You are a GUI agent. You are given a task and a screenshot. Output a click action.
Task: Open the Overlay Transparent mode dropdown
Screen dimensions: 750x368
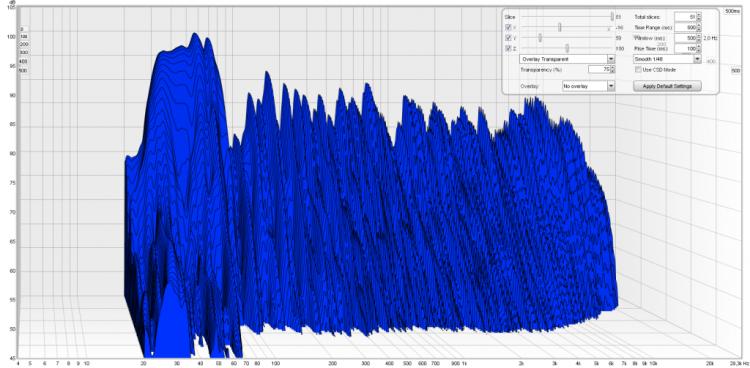(x=567, y=59)
